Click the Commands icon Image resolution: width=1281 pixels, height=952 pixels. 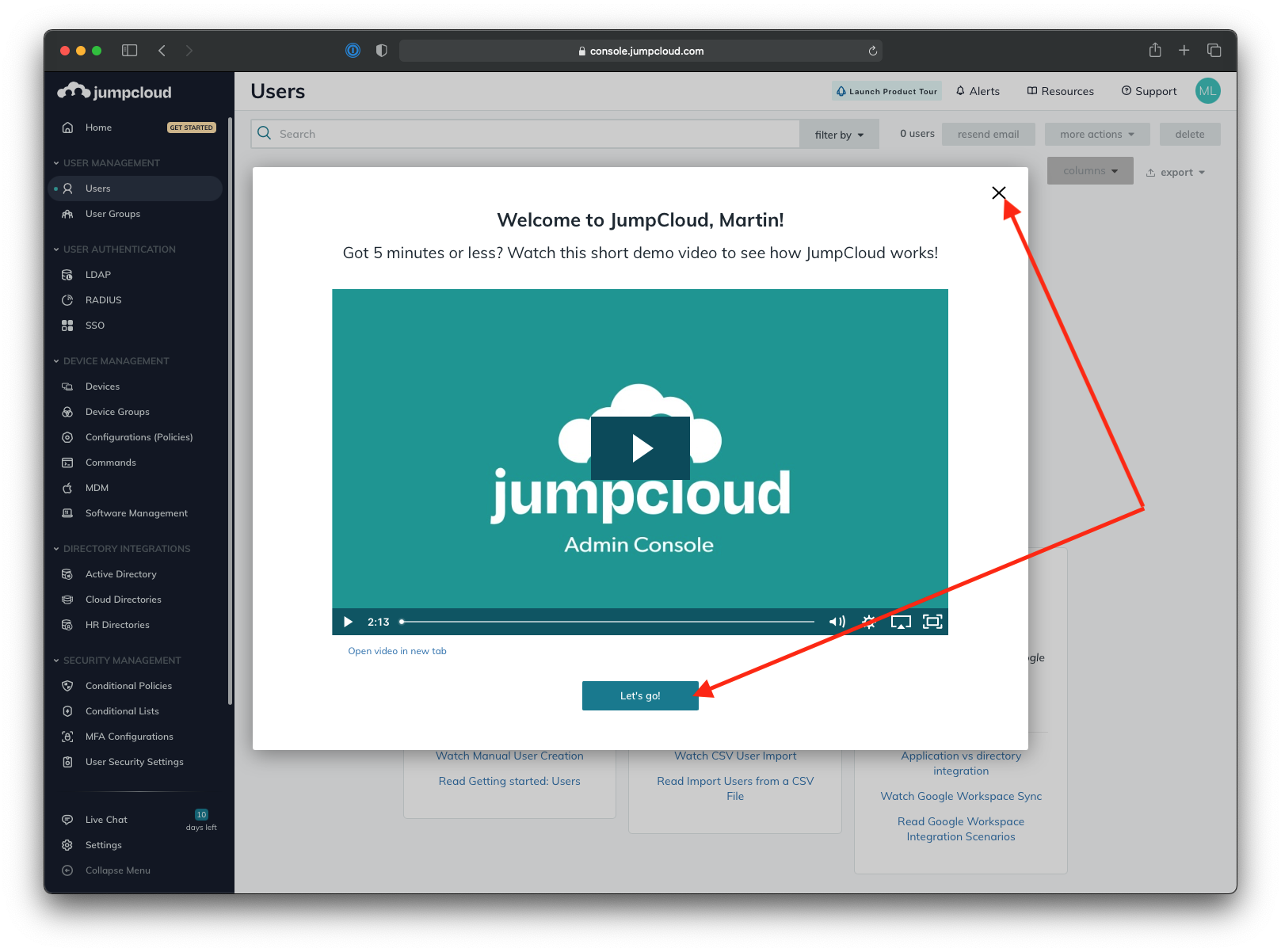pyautogui.click(x=67, y=463)
